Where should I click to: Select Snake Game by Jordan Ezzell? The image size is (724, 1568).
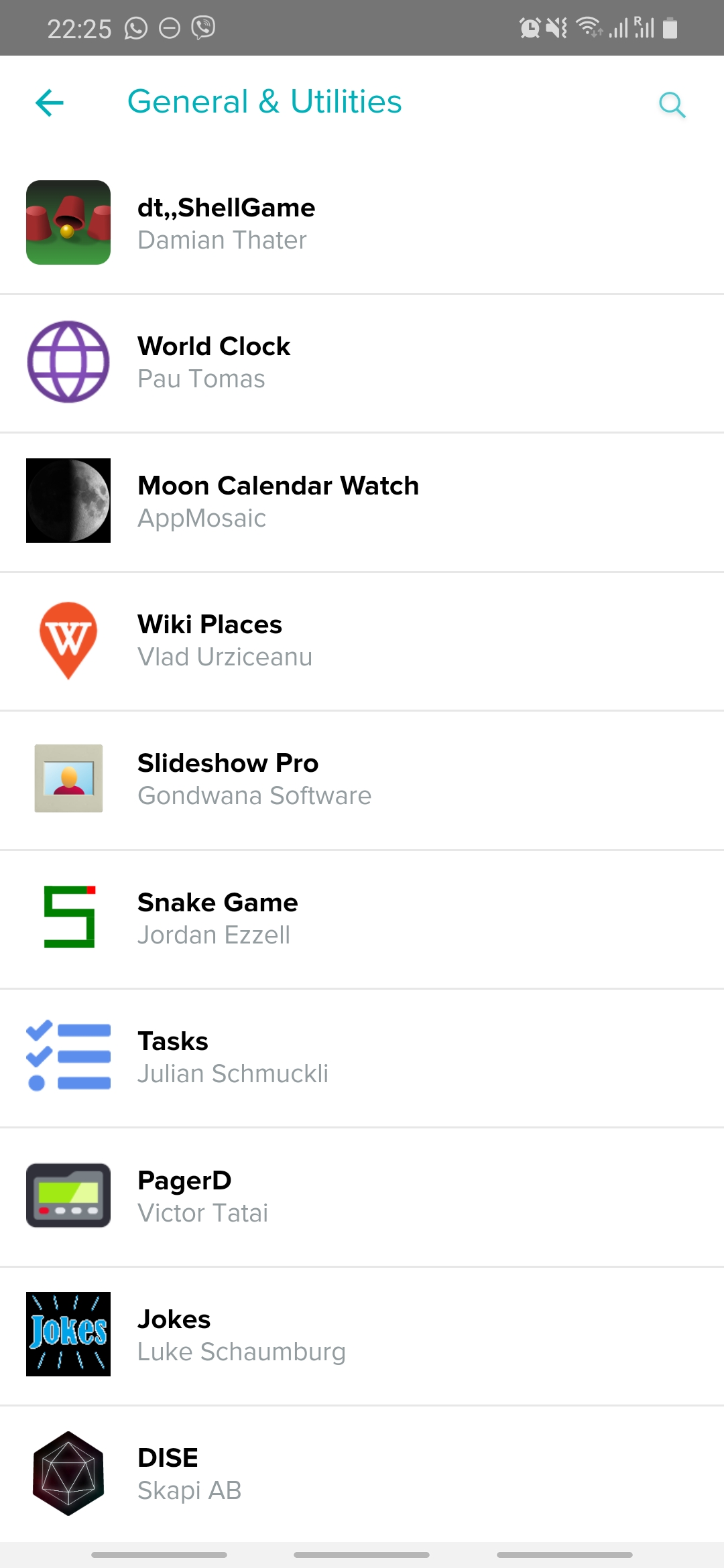(362, 919)
